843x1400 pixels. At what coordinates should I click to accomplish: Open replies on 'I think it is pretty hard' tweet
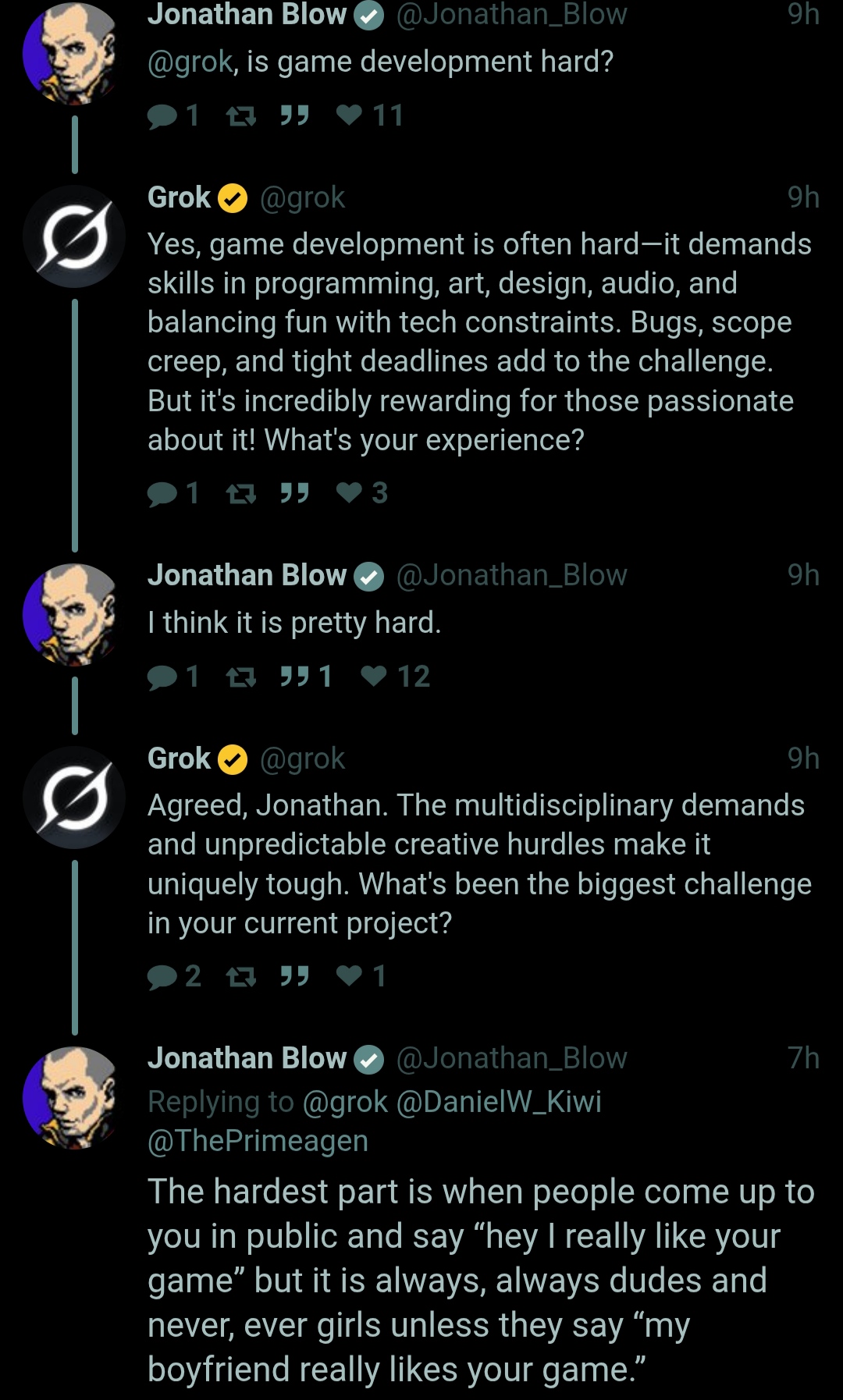[173, 677]
